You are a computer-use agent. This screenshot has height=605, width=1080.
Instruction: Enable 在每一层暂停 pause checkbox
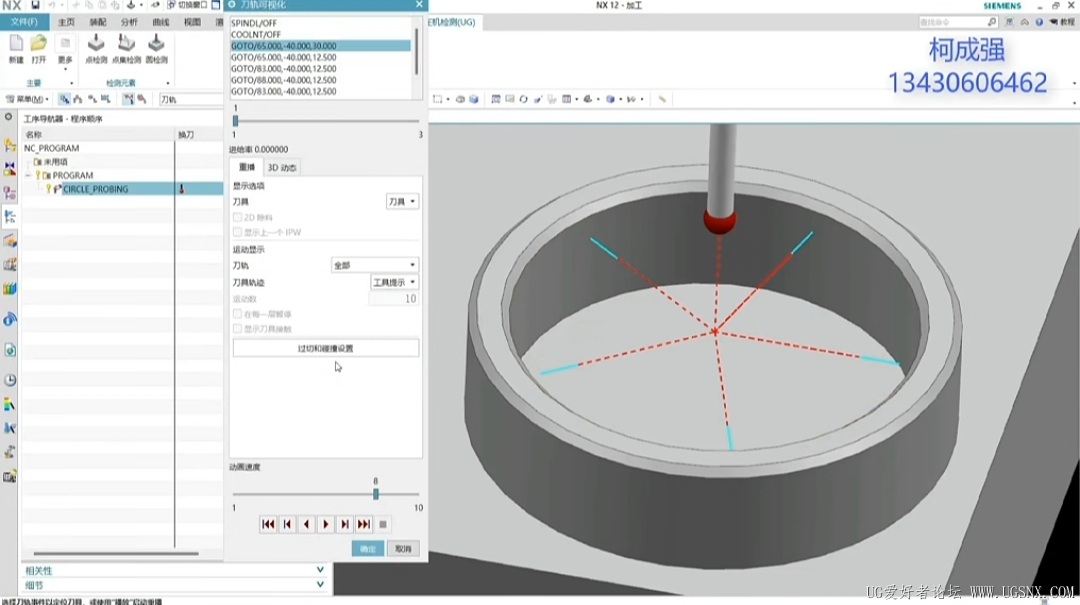[237, 314]
